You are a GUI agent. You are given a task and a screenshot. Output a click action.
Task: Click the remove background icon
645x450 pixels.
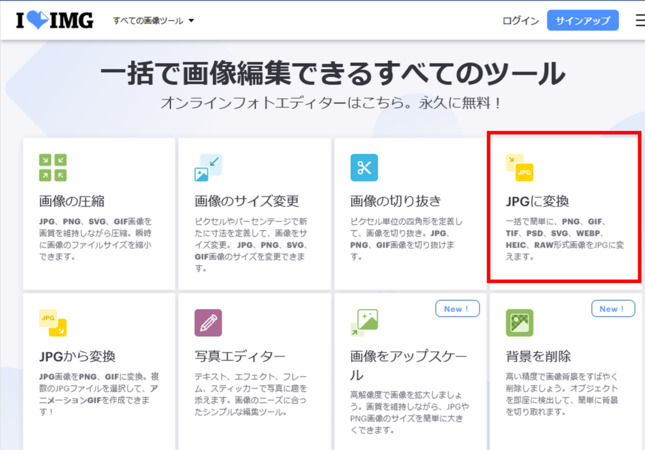pyautogui.click(x=519, y=322)
